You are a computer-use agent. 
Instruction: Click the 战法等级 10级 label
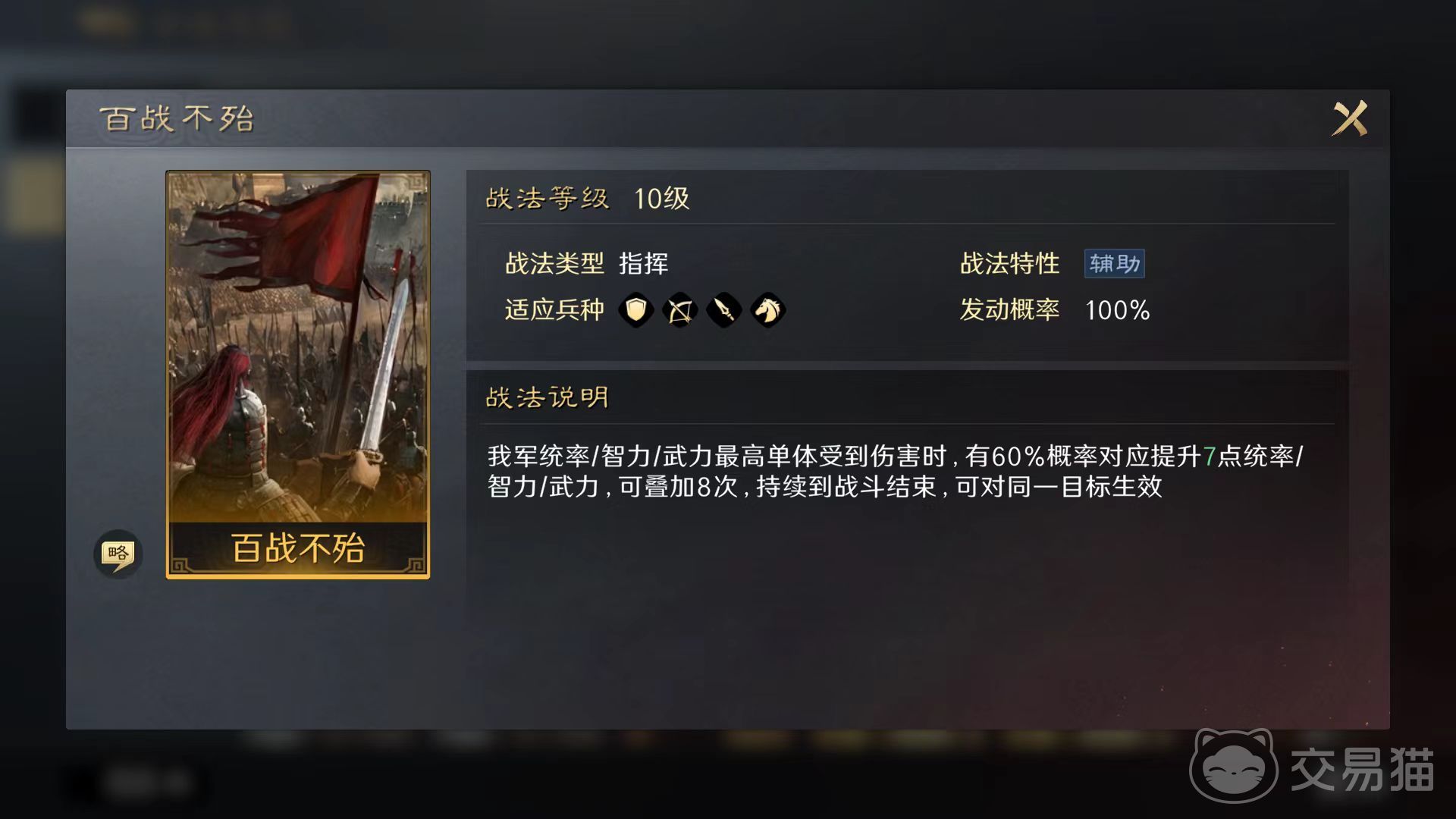[588, 199]
